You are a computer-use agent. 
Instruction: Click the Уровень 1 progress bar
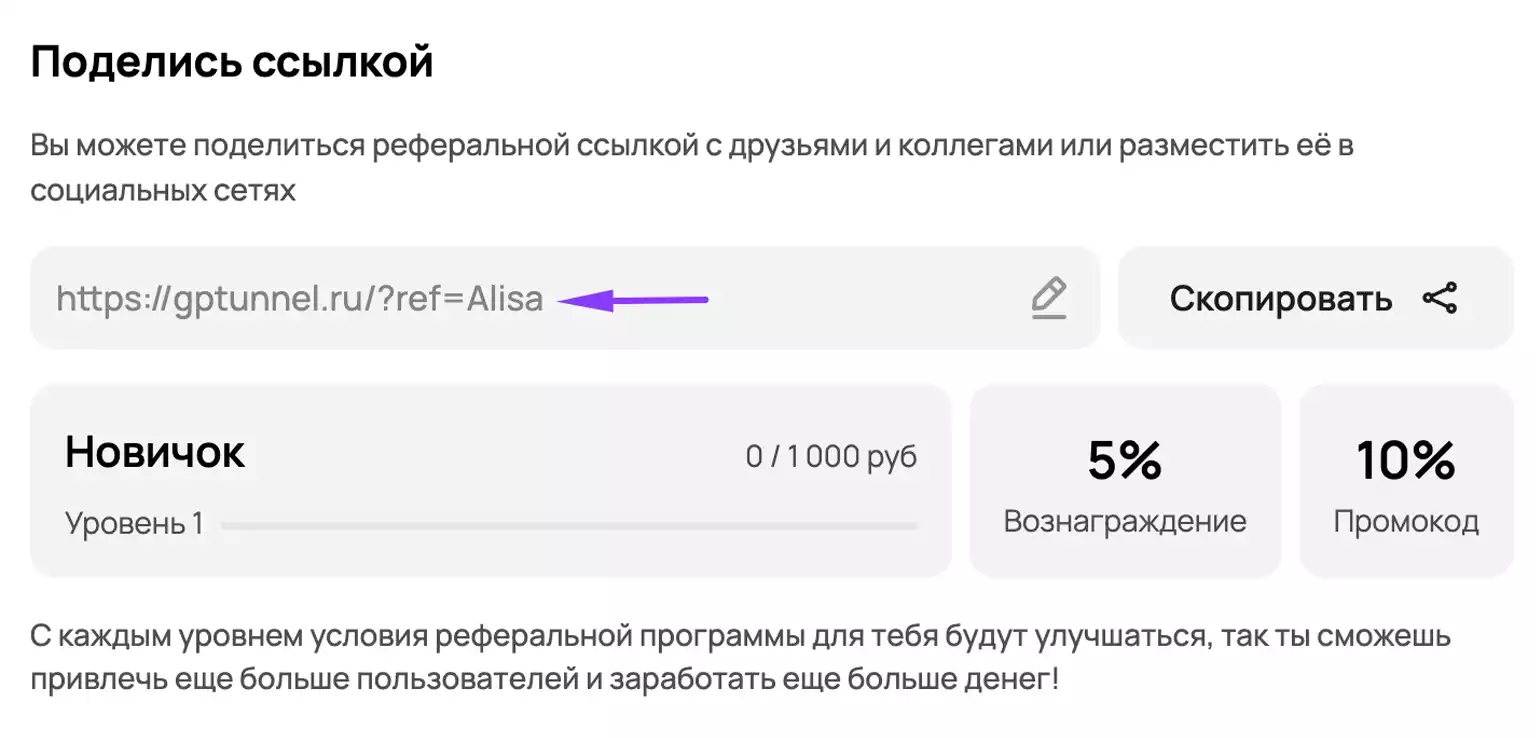(x=569, y=525)
